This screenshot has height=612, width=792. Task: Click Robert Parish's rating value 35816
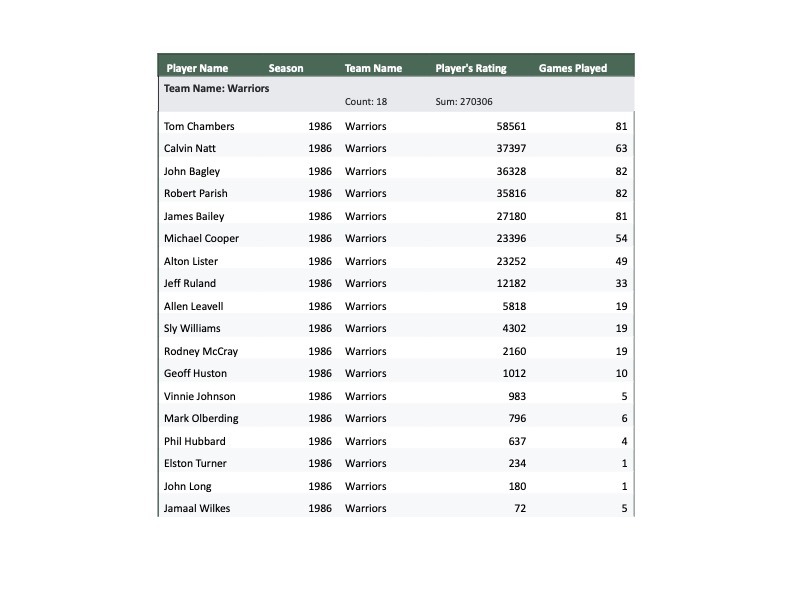pos(511,194)
